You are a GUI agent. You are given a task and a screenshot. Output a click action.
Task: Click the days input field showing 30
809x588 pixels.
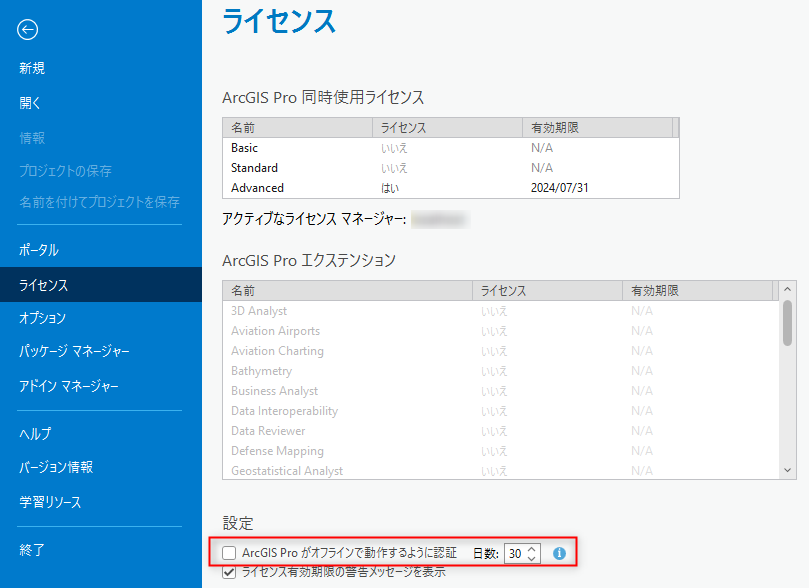click(515, 553)
